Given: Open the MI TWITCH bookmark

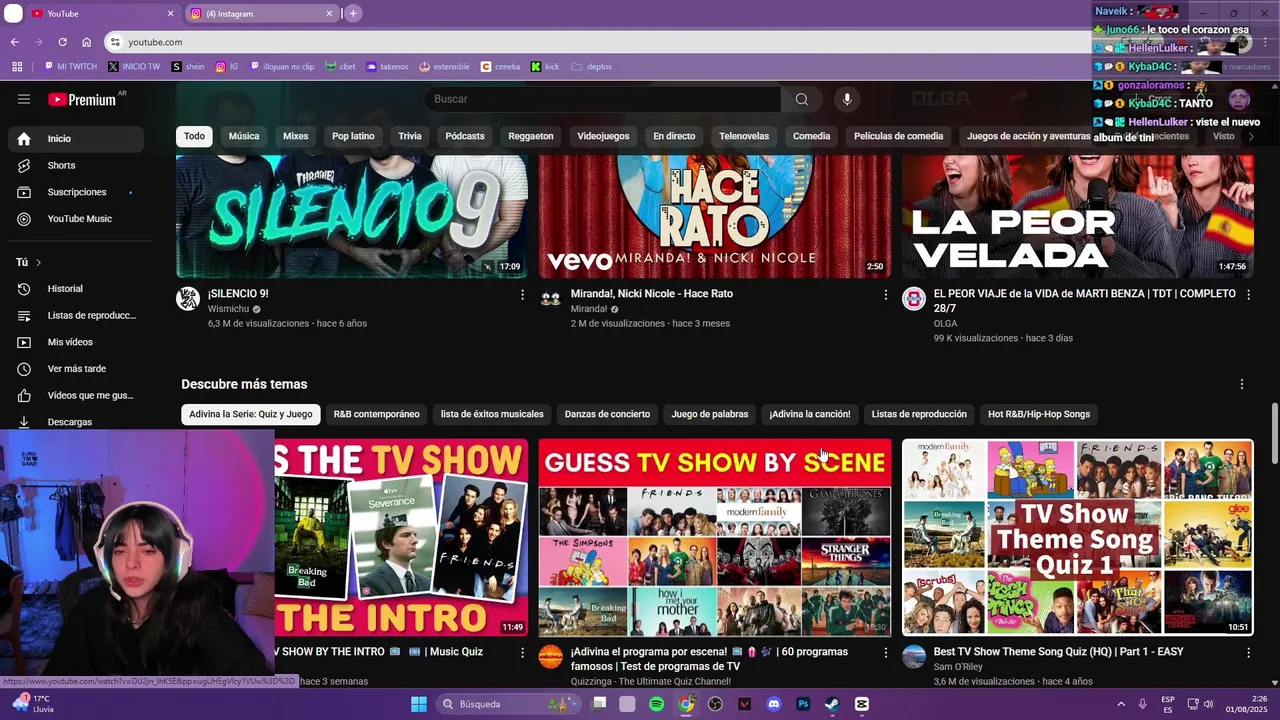Looking at the screenshot, I should point(70,67).
